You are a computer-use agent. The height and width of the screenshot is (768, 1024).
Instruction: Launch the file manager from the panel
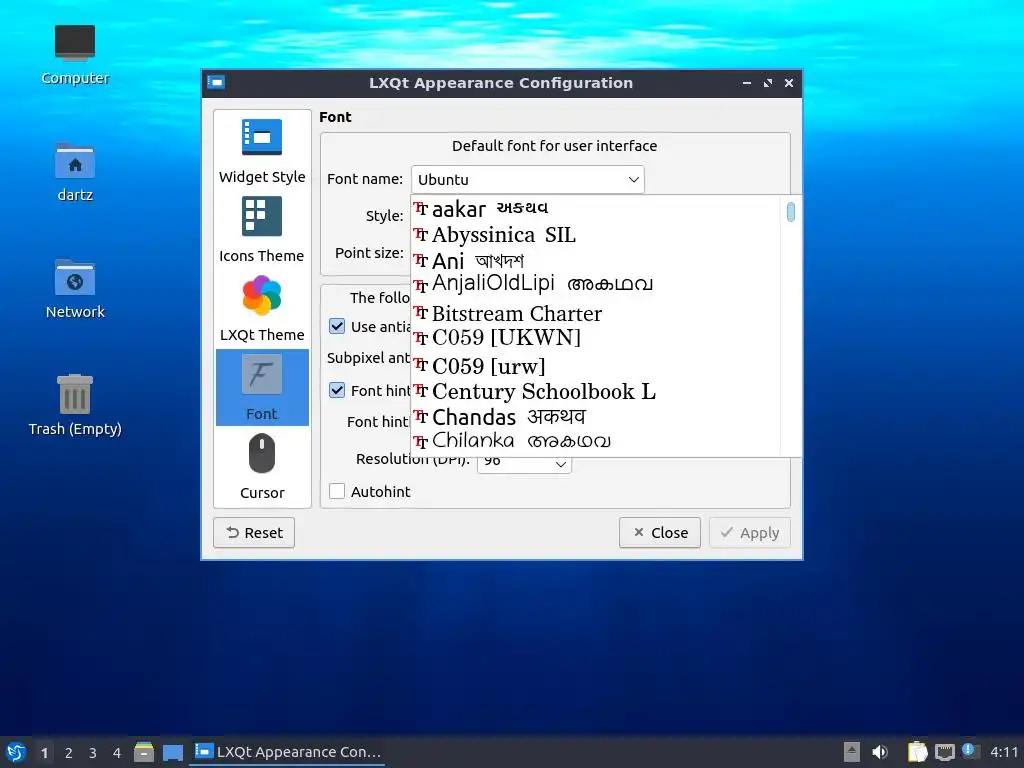(x=144, y=752)
